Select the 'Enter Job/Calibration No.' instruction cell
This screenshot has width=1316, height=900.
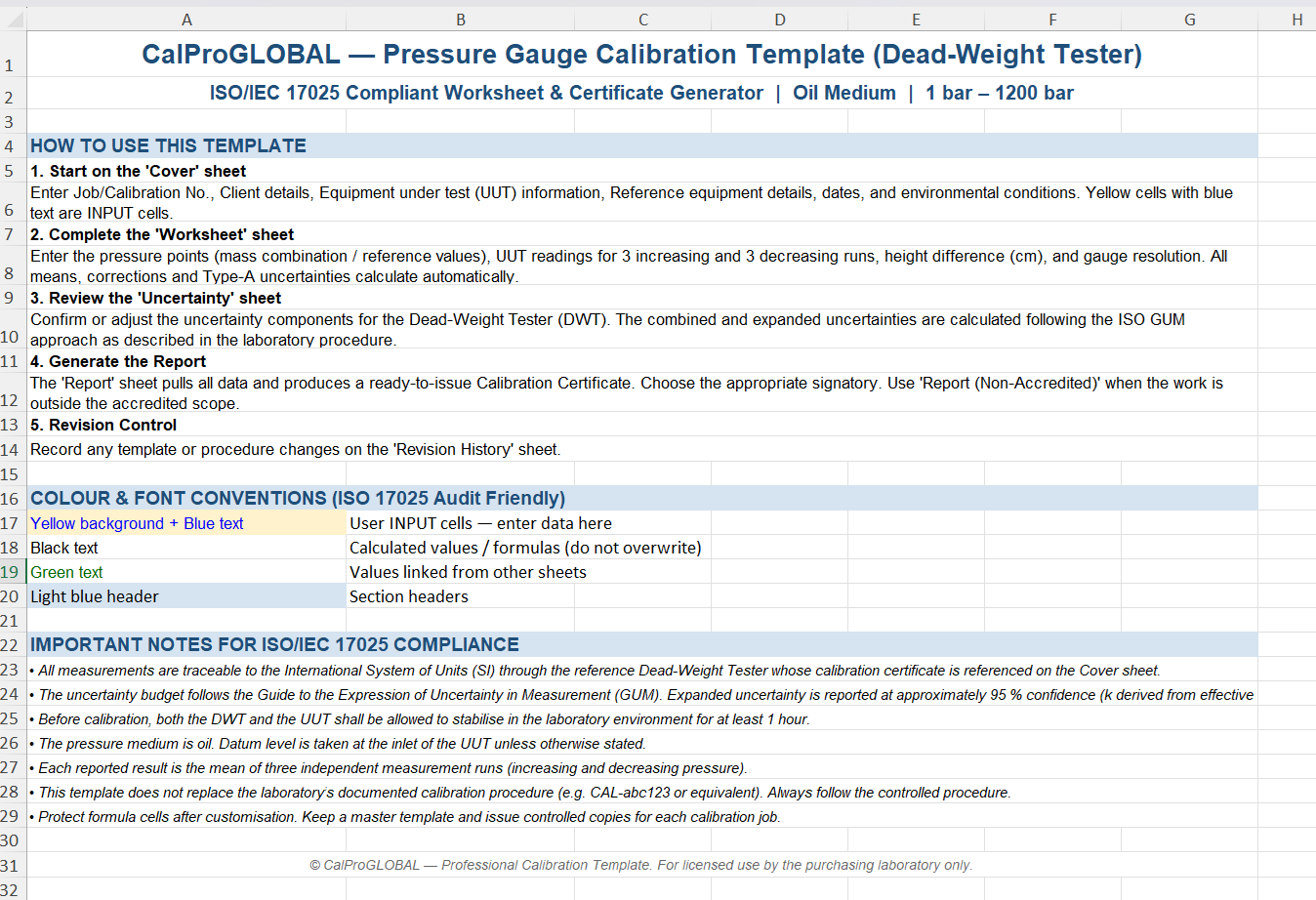642,202
